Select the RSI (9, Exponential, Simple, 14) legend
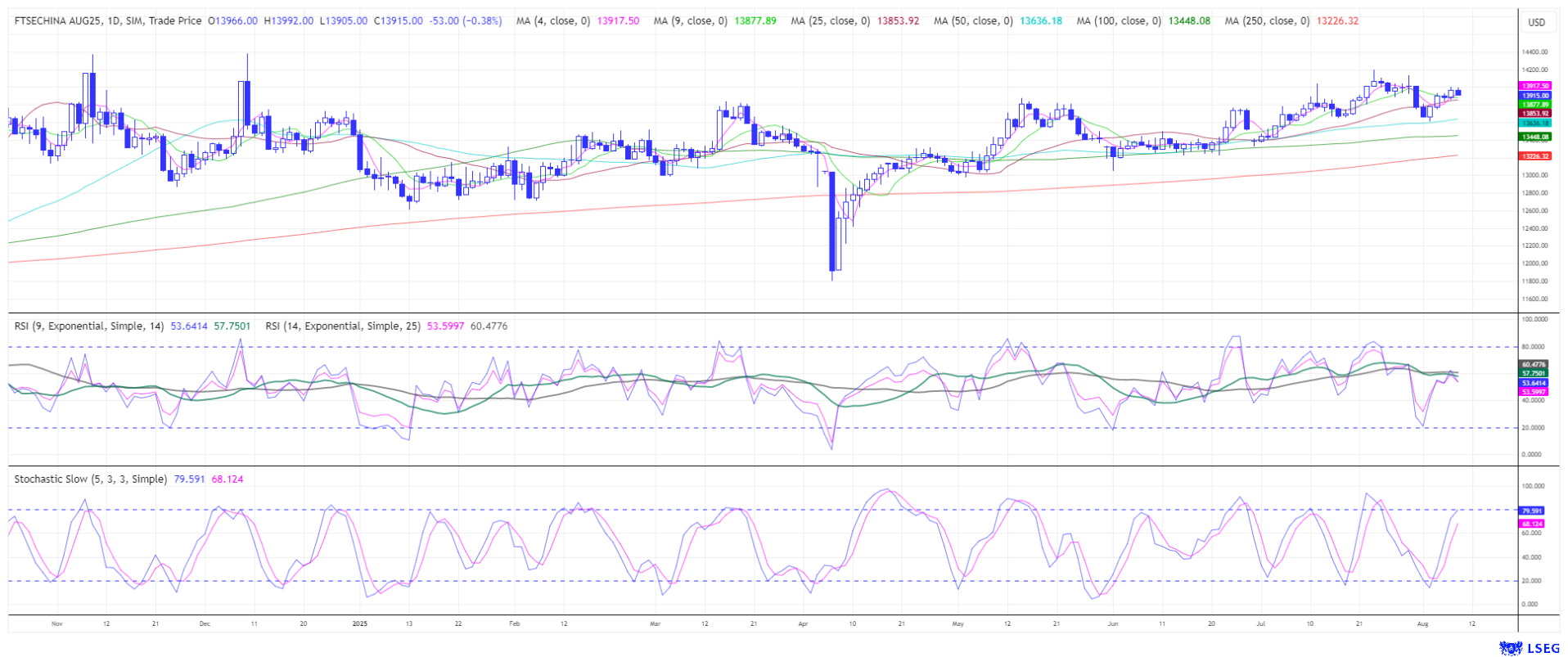Screen dimensions: 1568x657 (88, 326)
